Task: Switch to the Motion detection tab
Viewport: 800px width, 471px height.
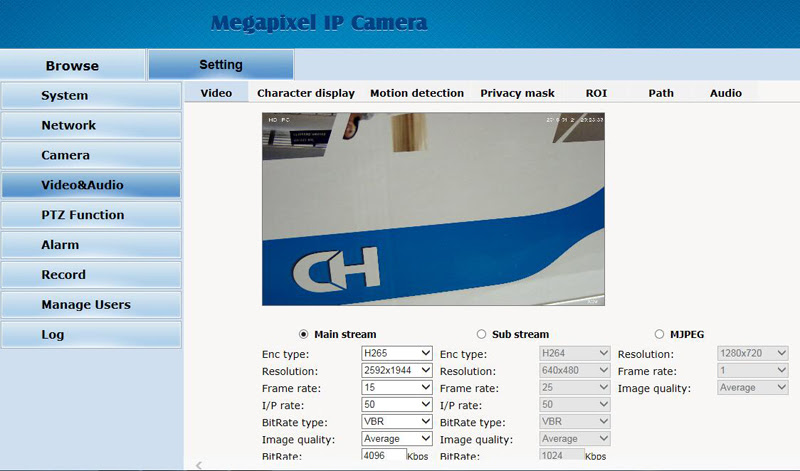Action: [417, 93]
